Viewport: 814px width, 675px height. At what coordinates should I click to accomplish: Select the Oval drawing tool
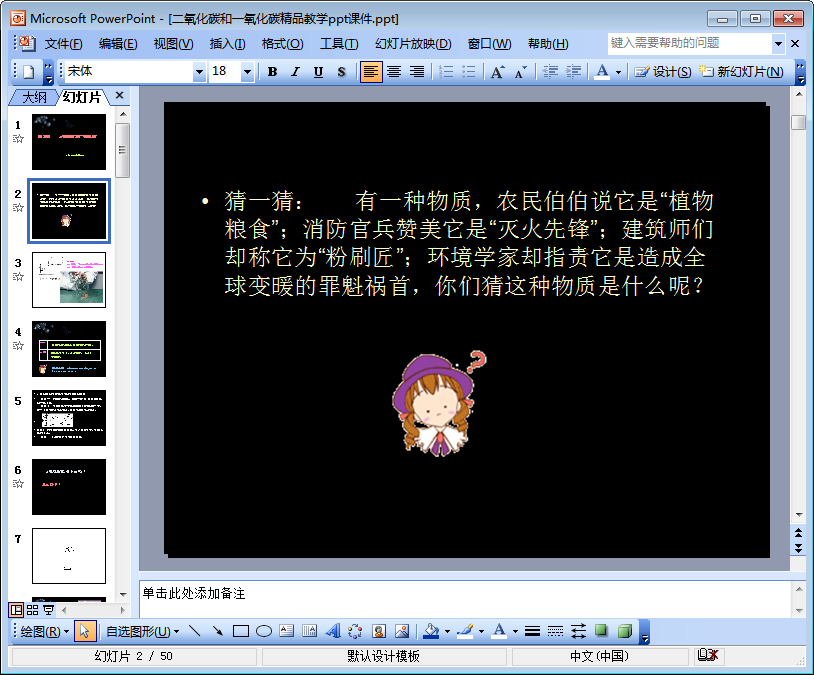click(264, 631)
